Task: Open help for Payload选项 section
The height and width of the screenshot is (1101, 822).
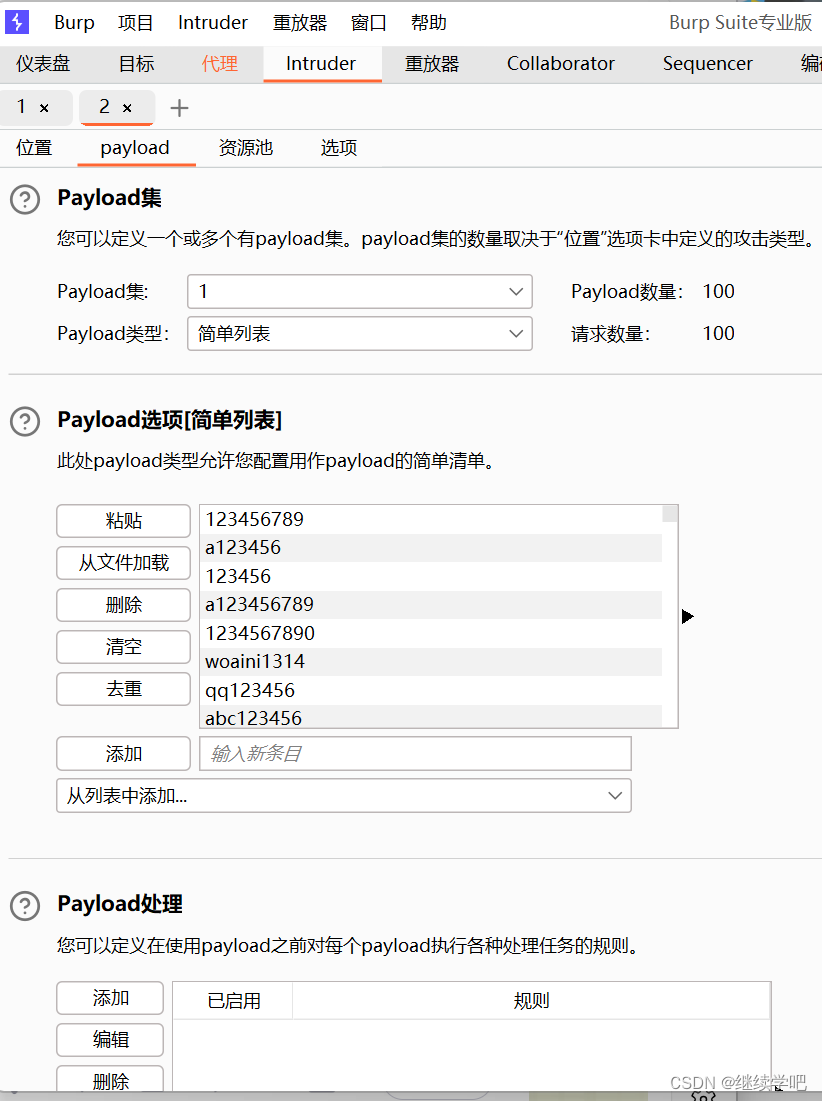Action: 25,421
